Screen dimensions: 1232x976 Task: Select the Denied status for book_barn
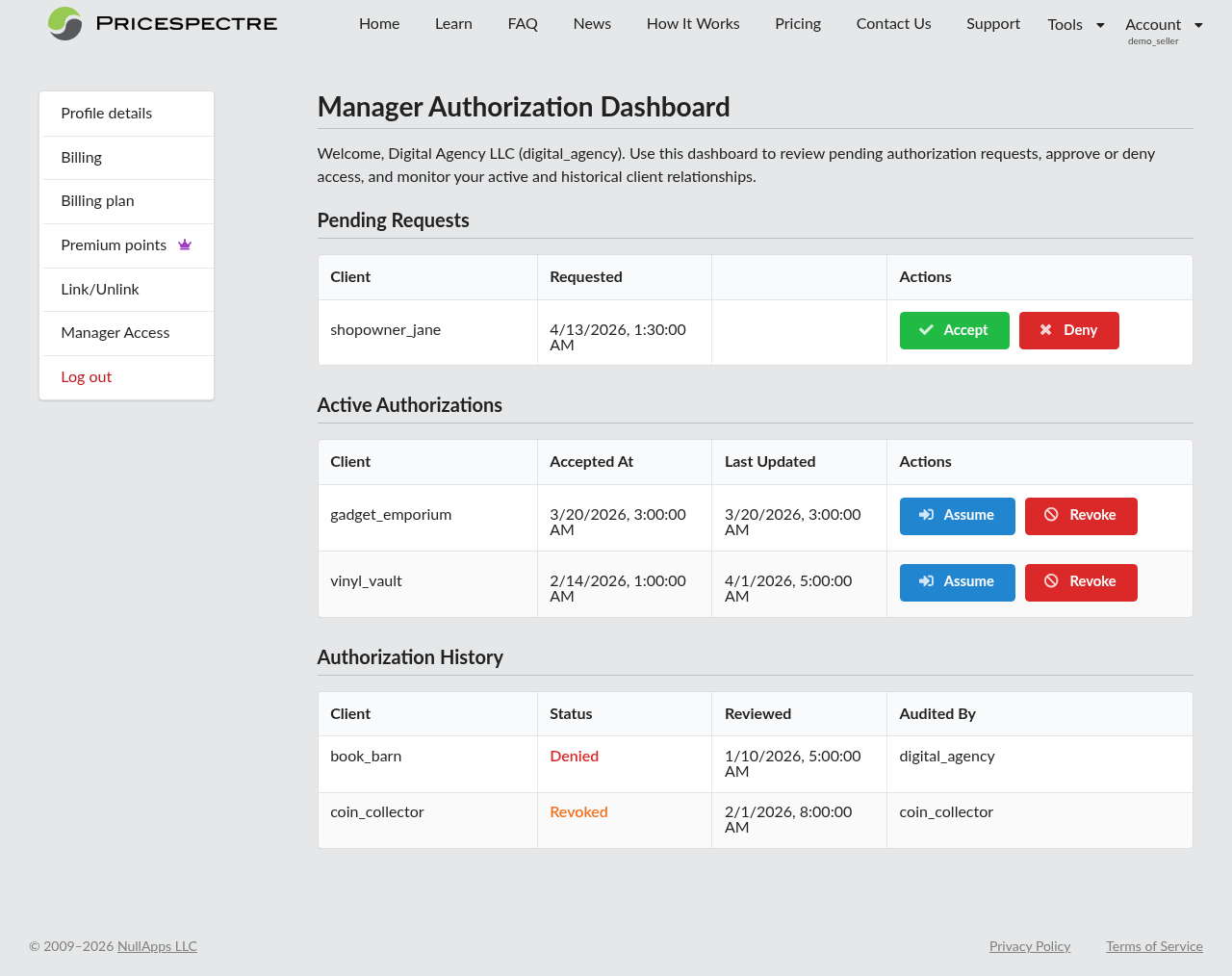pyautogui.click(x=574, y=757)
